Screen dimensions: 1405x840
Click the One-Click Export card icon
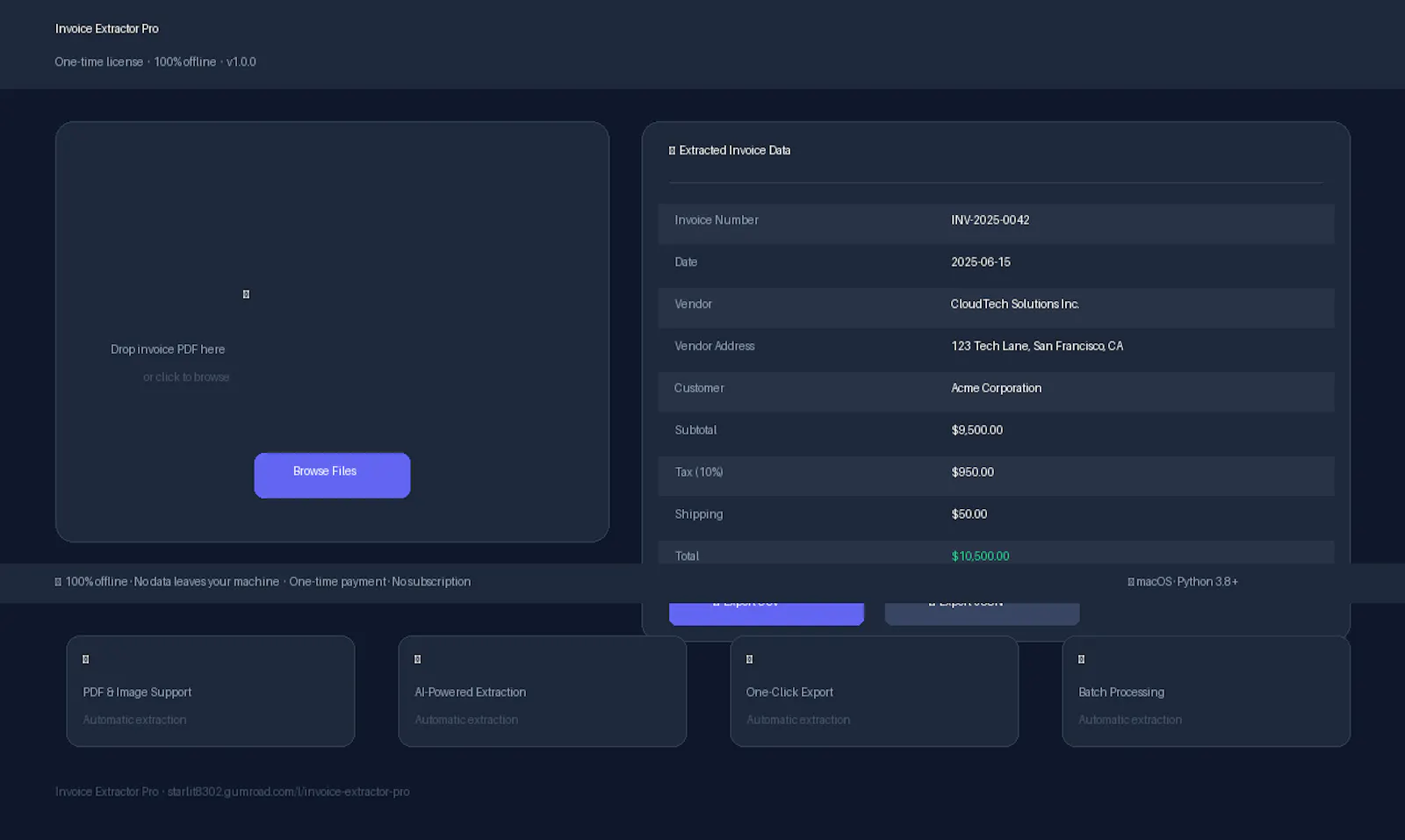pos(749,659)
